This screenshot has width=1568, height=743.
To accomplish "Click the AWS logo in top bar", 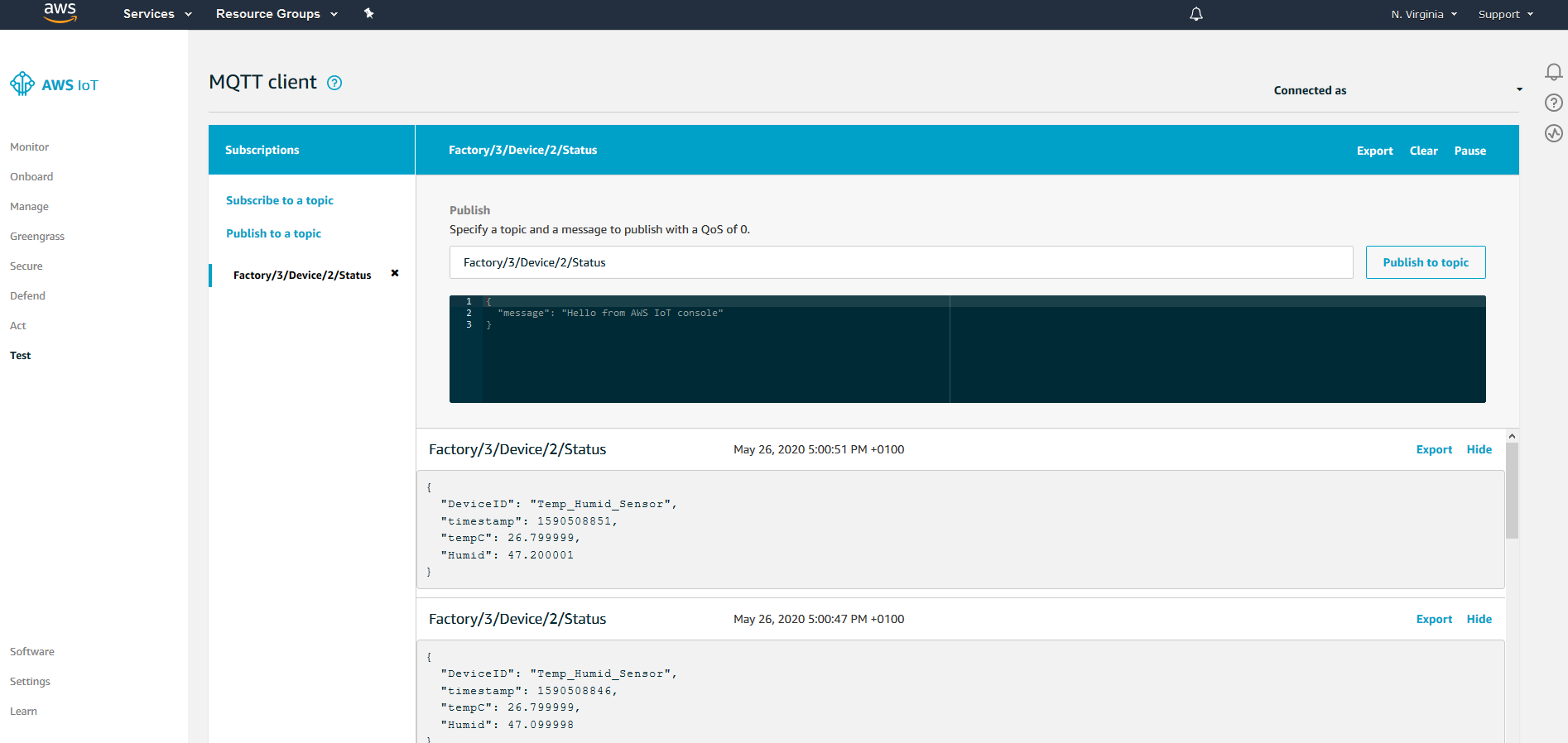I will (x=60, y=12).
